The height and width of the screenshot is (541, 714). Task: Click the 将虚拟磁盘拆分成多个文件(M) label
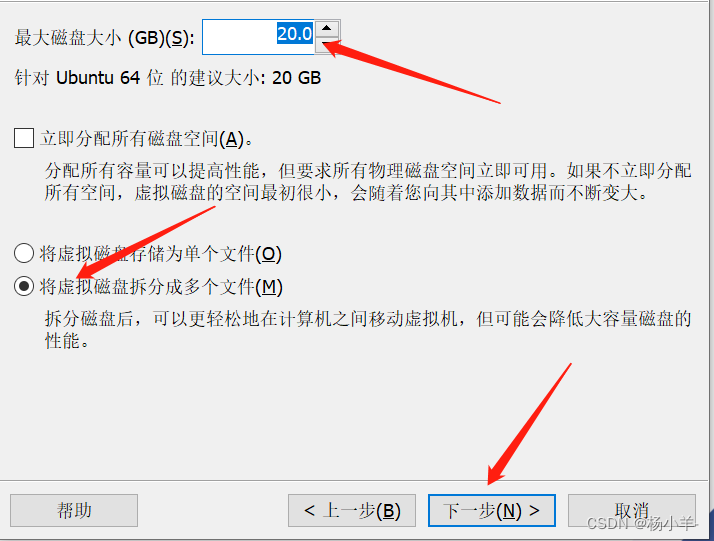pyautogui.click(x=161, y=287)
